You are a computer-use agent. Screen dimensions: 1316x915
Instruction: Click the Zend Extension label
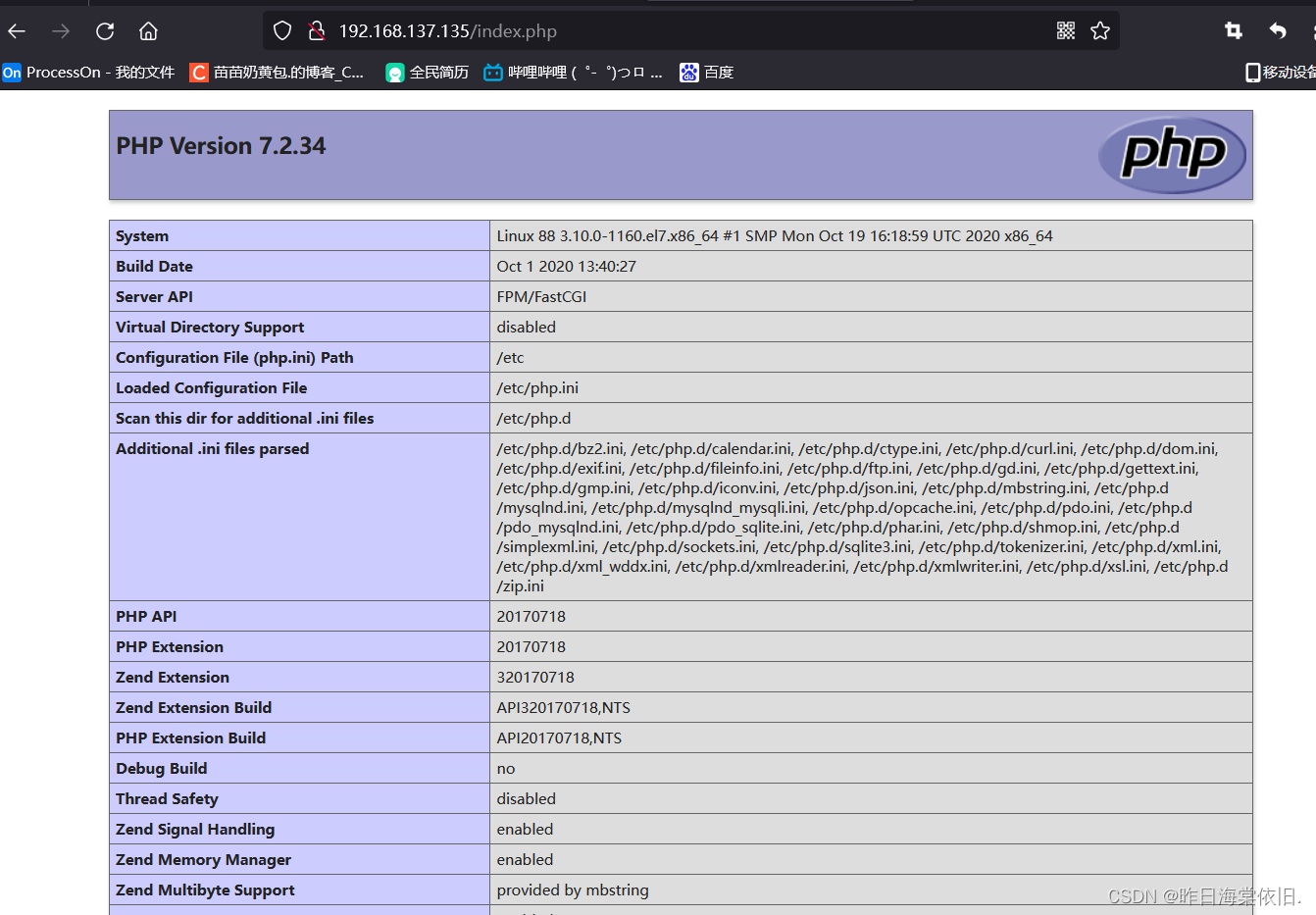point(173,678)
